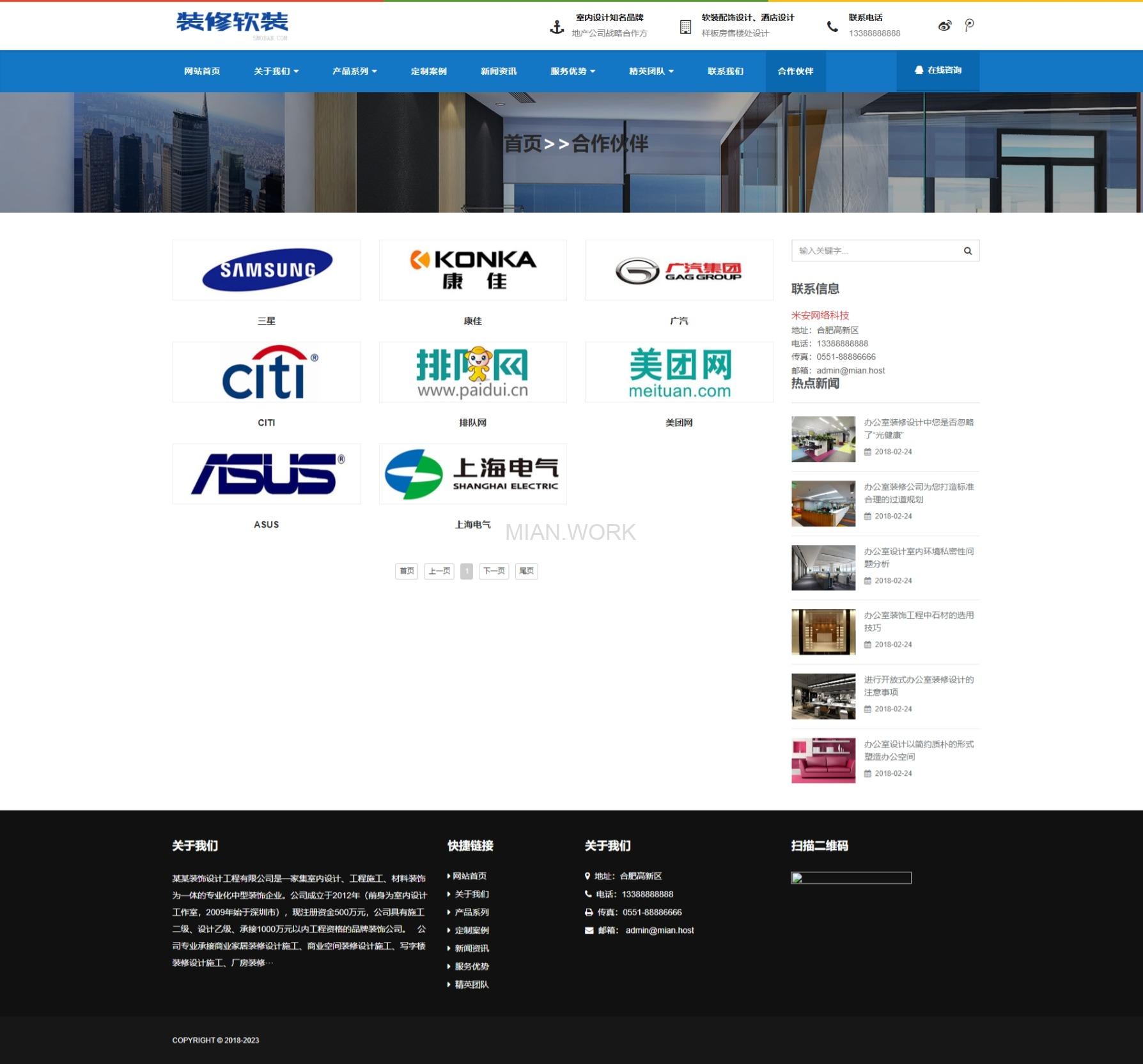Click the Weibo icon in header
This screenshot has width=1143, height=1064.
(945, 26)
